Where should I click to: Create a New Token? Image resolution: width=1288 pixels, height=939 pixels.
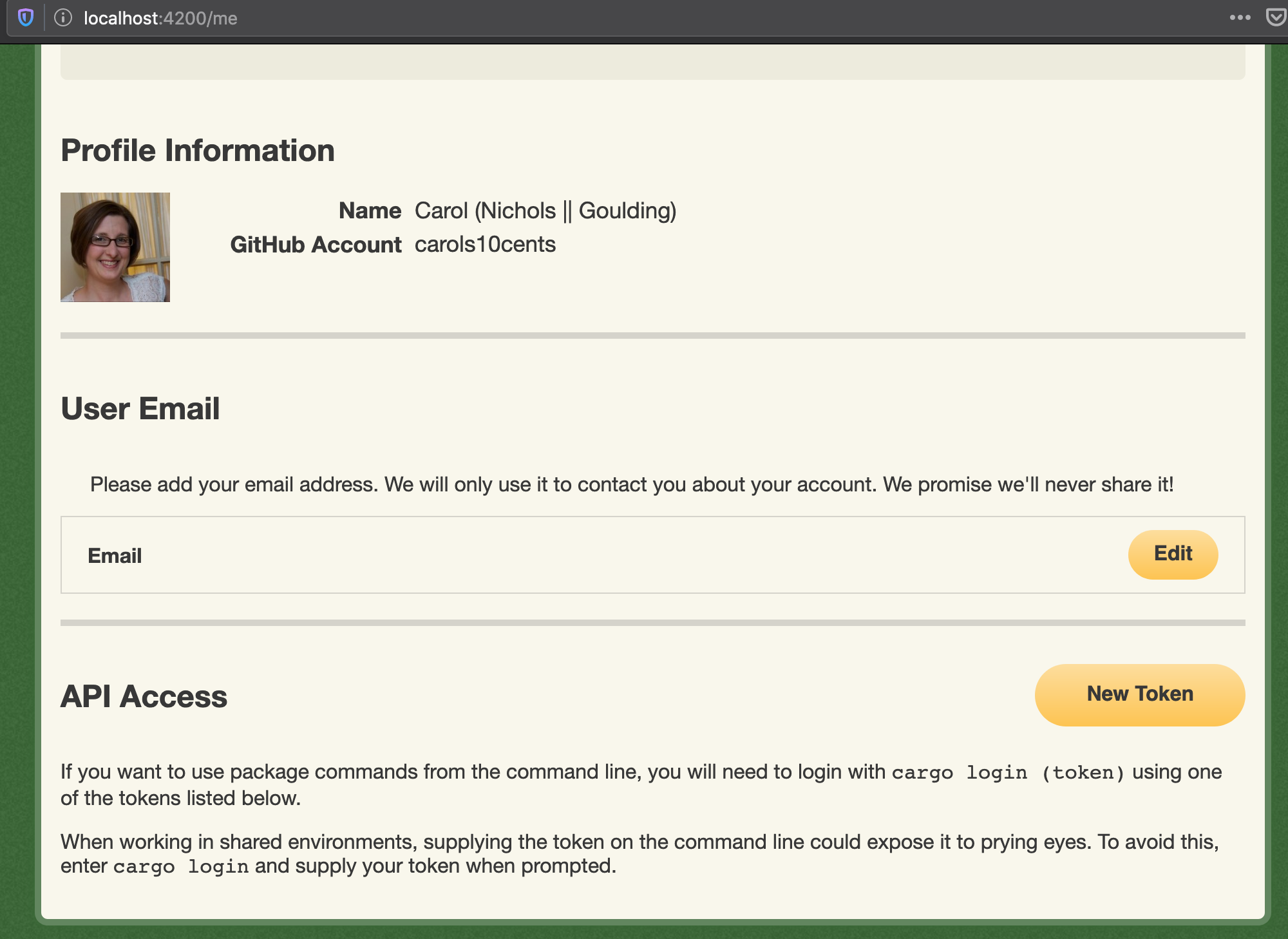[1139, 694]
